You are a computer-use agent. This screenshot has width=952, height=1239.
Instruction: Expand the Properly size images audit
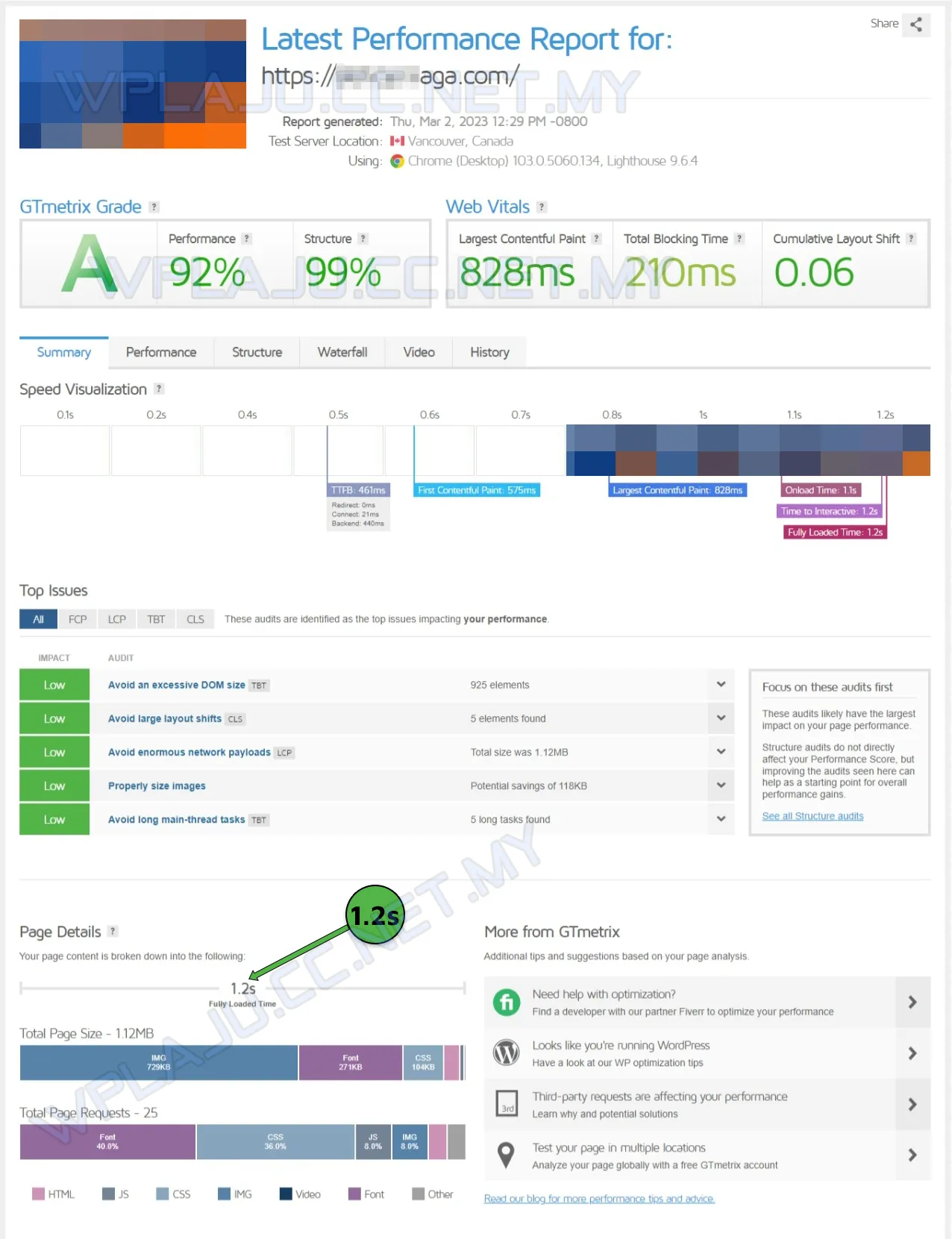pyautogui.click(x=721, y=785)
